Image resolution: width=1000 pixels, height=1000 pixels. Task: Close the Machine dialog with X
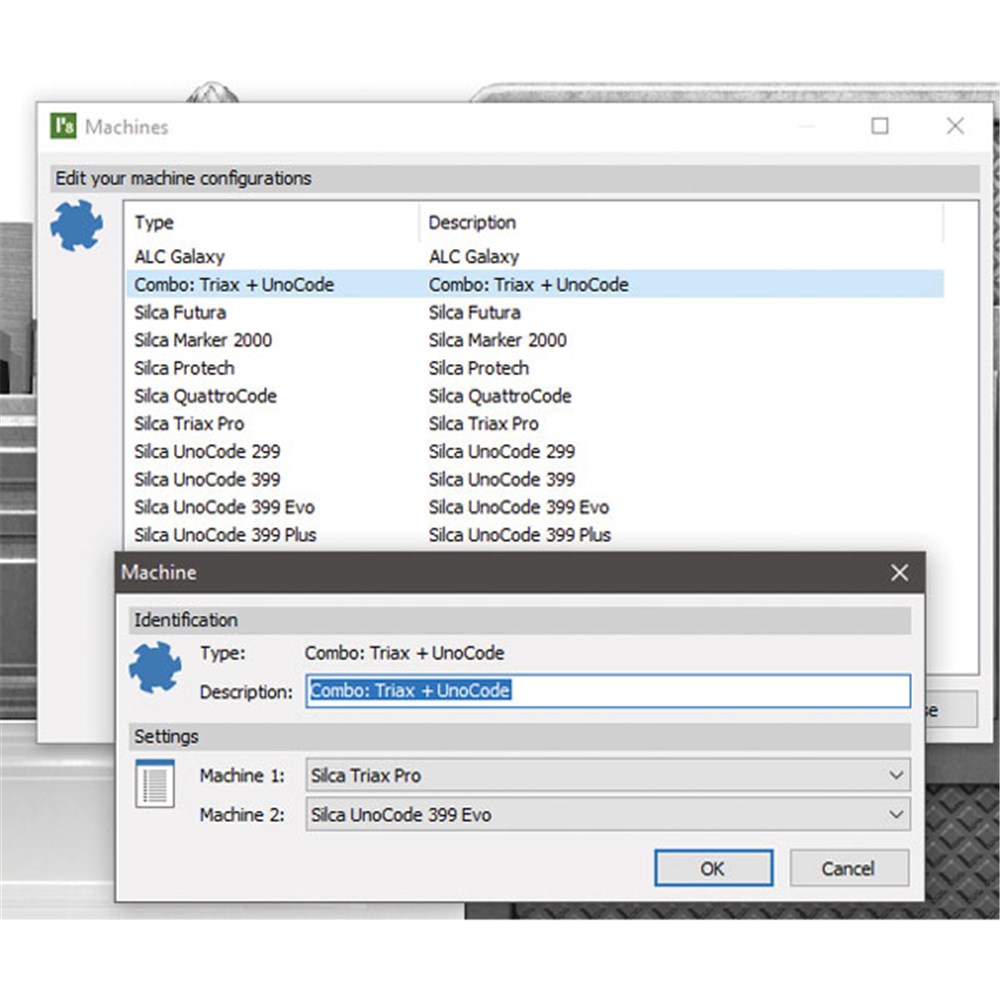point(899,573)
